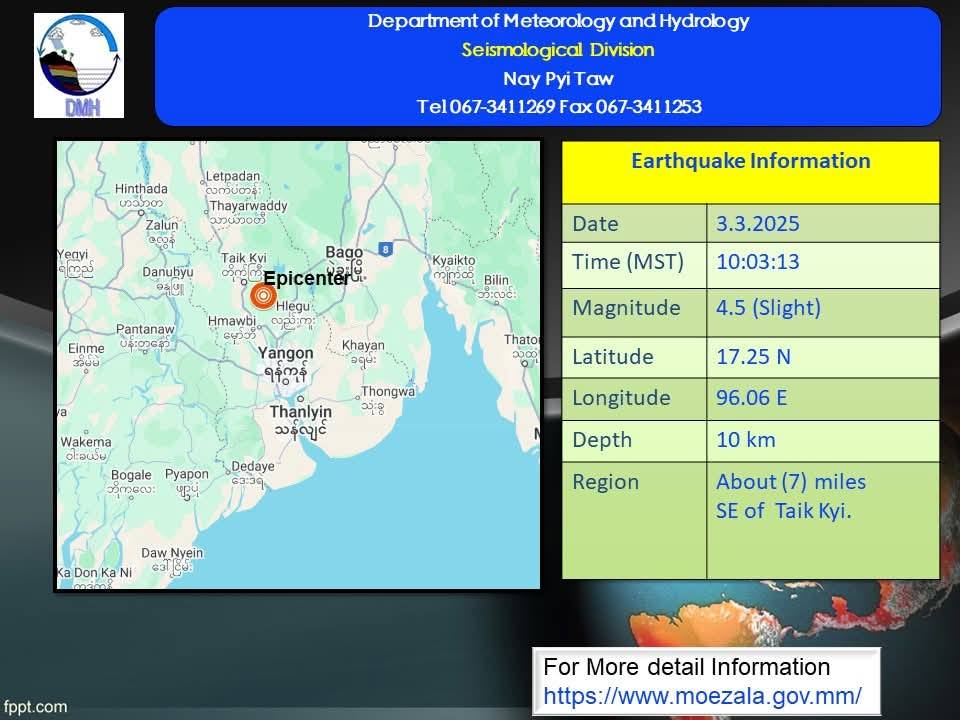Viewport: 960px width, 720px height.
Task: Open the moezala.gov.mm website link
Action: coord(702,696)
